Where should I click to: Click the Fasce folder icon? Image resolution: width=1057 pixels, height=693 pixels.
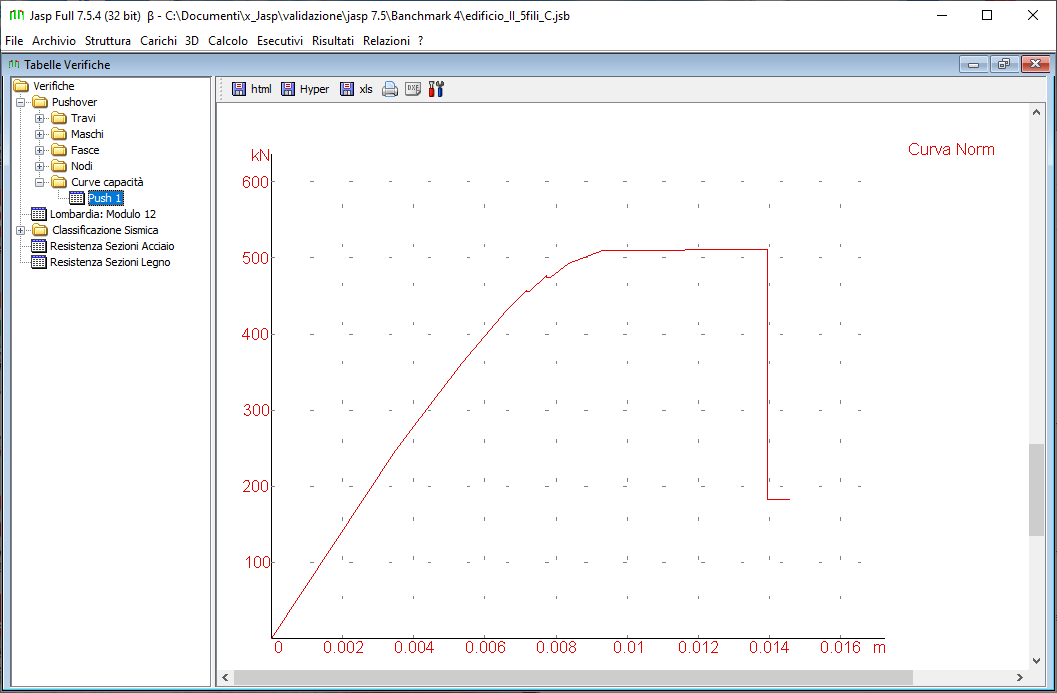[59, 150]
